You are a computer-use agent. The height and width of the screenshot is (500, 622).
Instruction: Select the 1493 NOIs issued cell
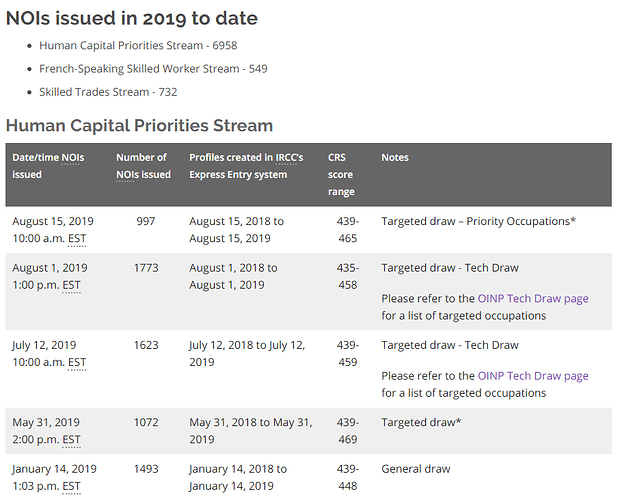146,469
